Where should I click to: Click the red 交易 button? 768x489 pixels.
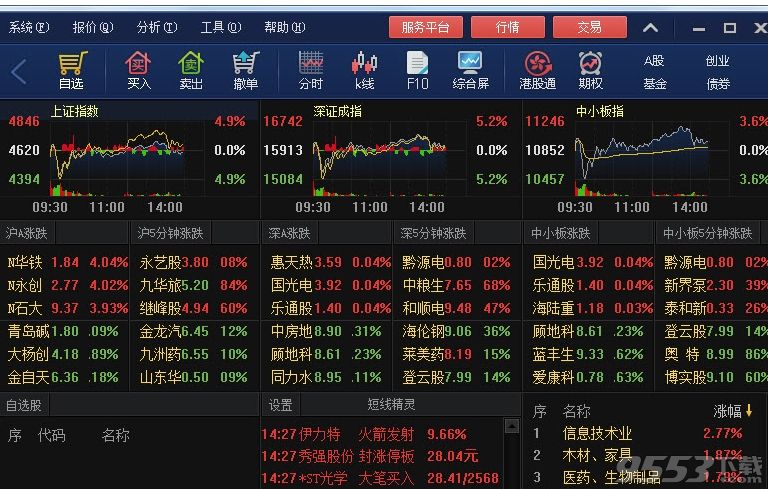tap(590, 27)
